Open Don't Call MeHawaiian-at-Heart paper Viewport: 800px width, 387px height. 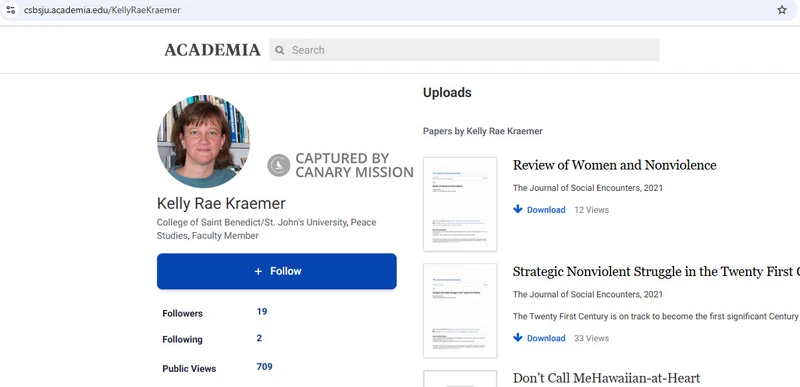point(606,378)
